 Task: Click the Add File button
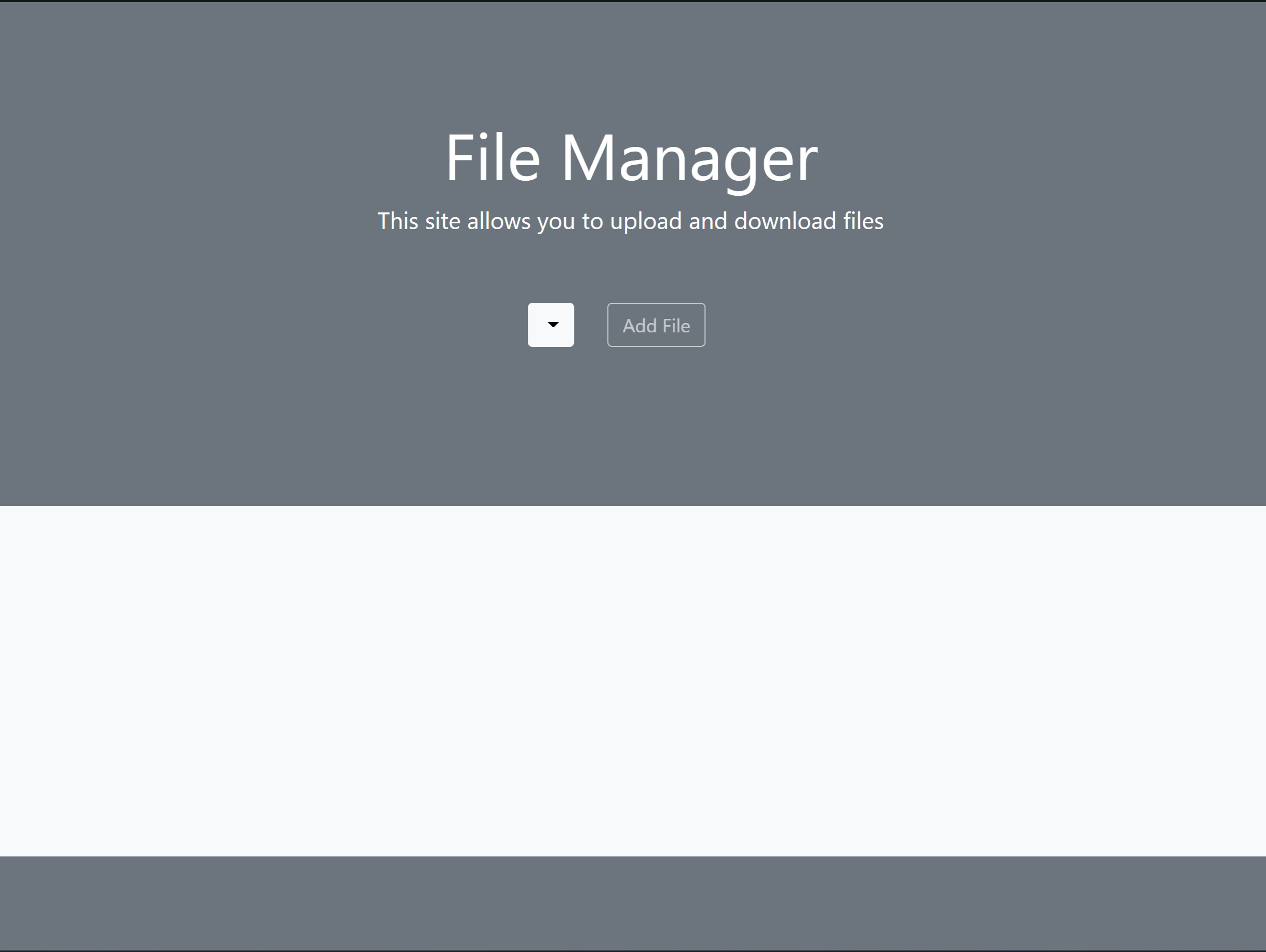[x=656, y=325]
